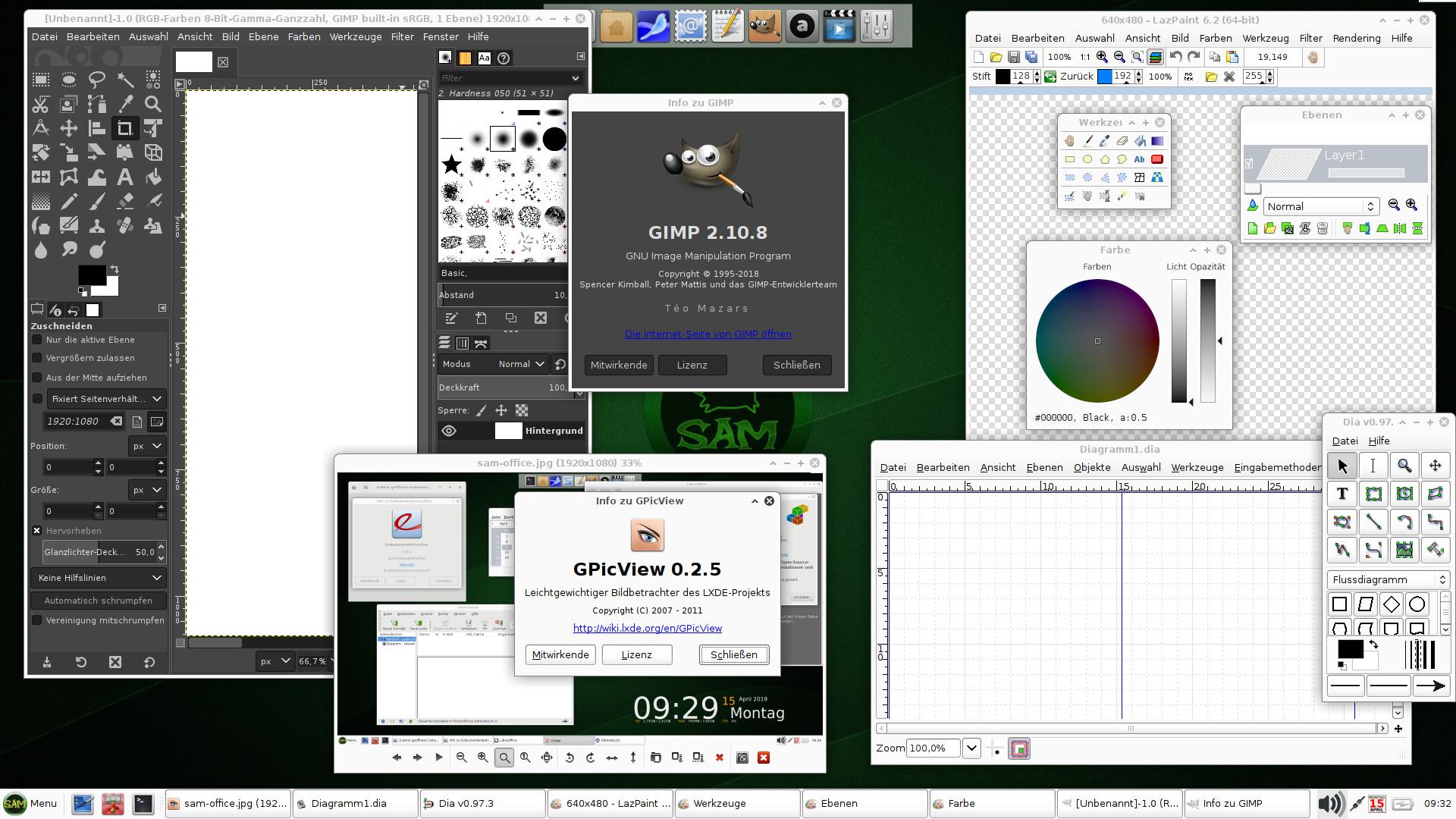Click the LazPaint undo arrow icon
Viewport: 1456px width, 819px height.
point(1175,57)
